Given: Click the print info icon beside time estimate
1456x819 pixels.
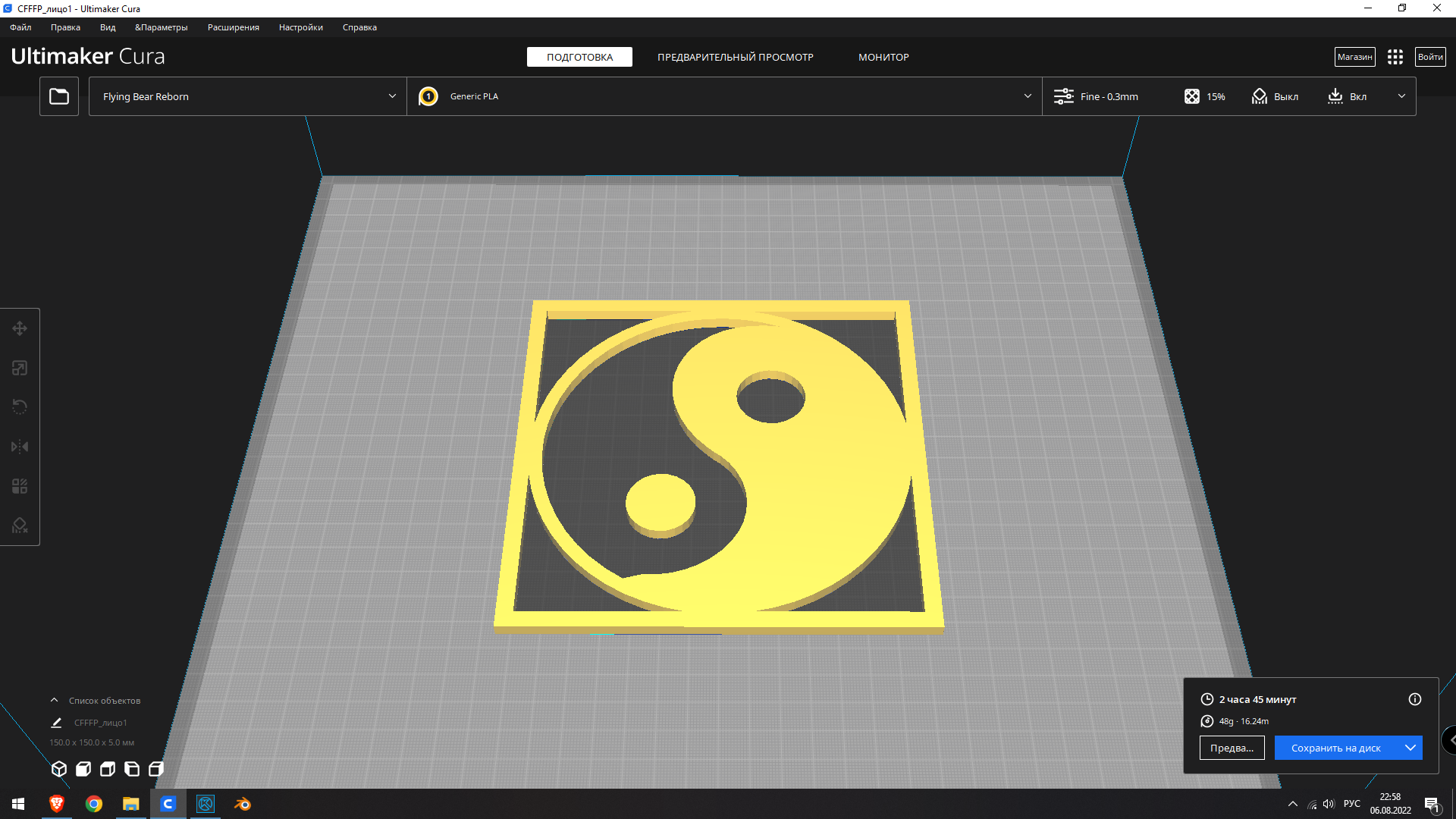Looking at the screenshot, I should 1414,699.
